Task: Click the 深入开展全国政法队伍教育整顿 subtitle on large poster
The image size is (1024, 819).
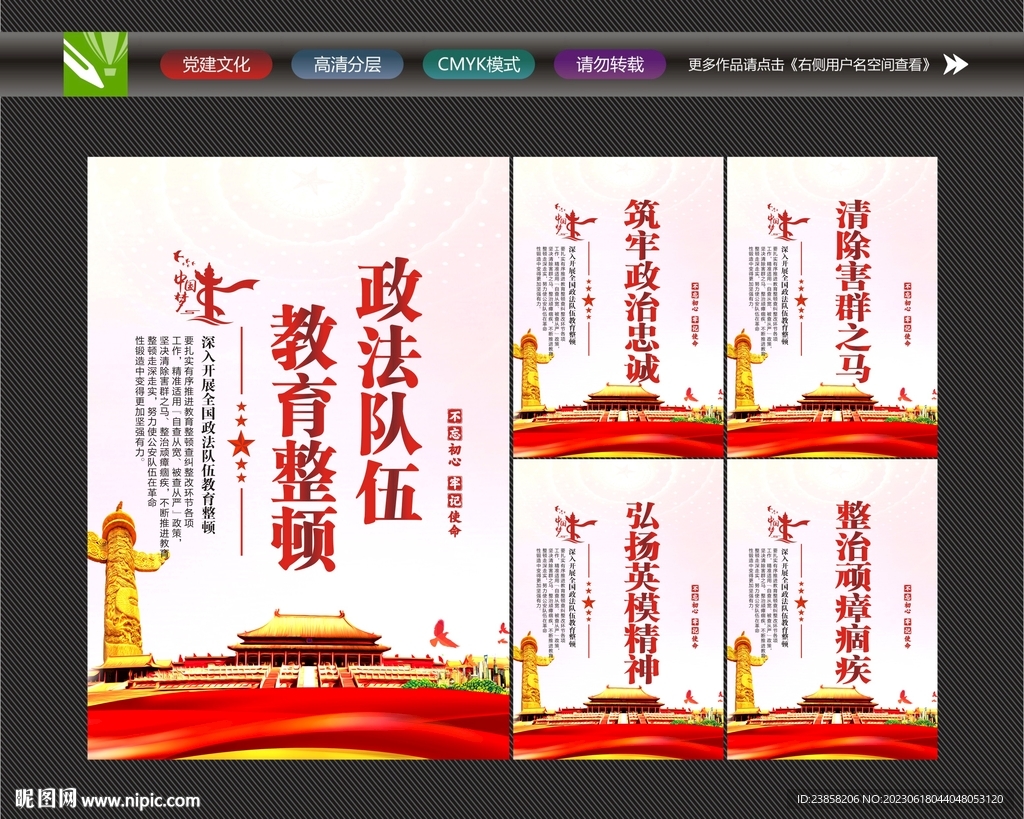Action: pyautogui.click(x=208, y=435)
